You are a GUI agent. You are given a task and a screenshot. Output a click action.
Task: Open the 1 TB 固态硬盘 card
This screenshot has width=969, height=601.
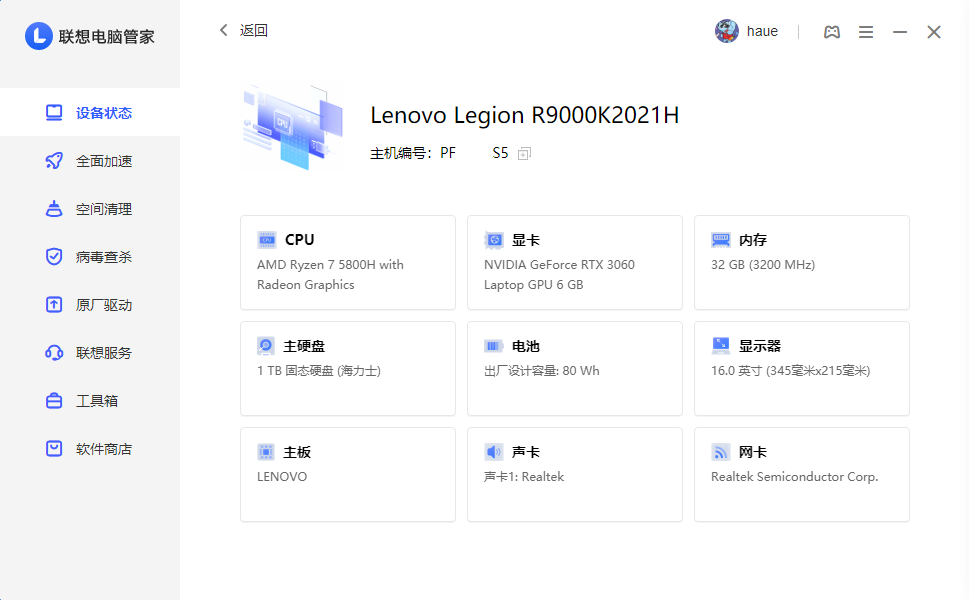(x=348, y=369)
